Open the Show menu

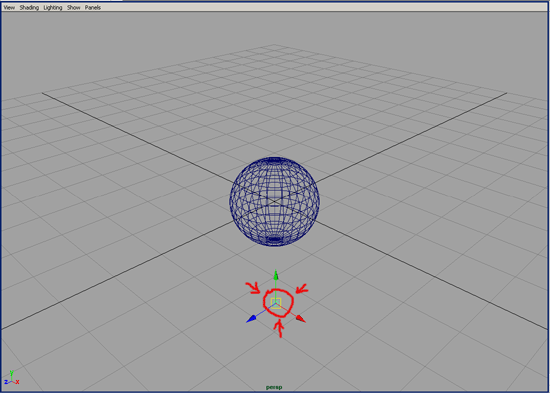74,7
